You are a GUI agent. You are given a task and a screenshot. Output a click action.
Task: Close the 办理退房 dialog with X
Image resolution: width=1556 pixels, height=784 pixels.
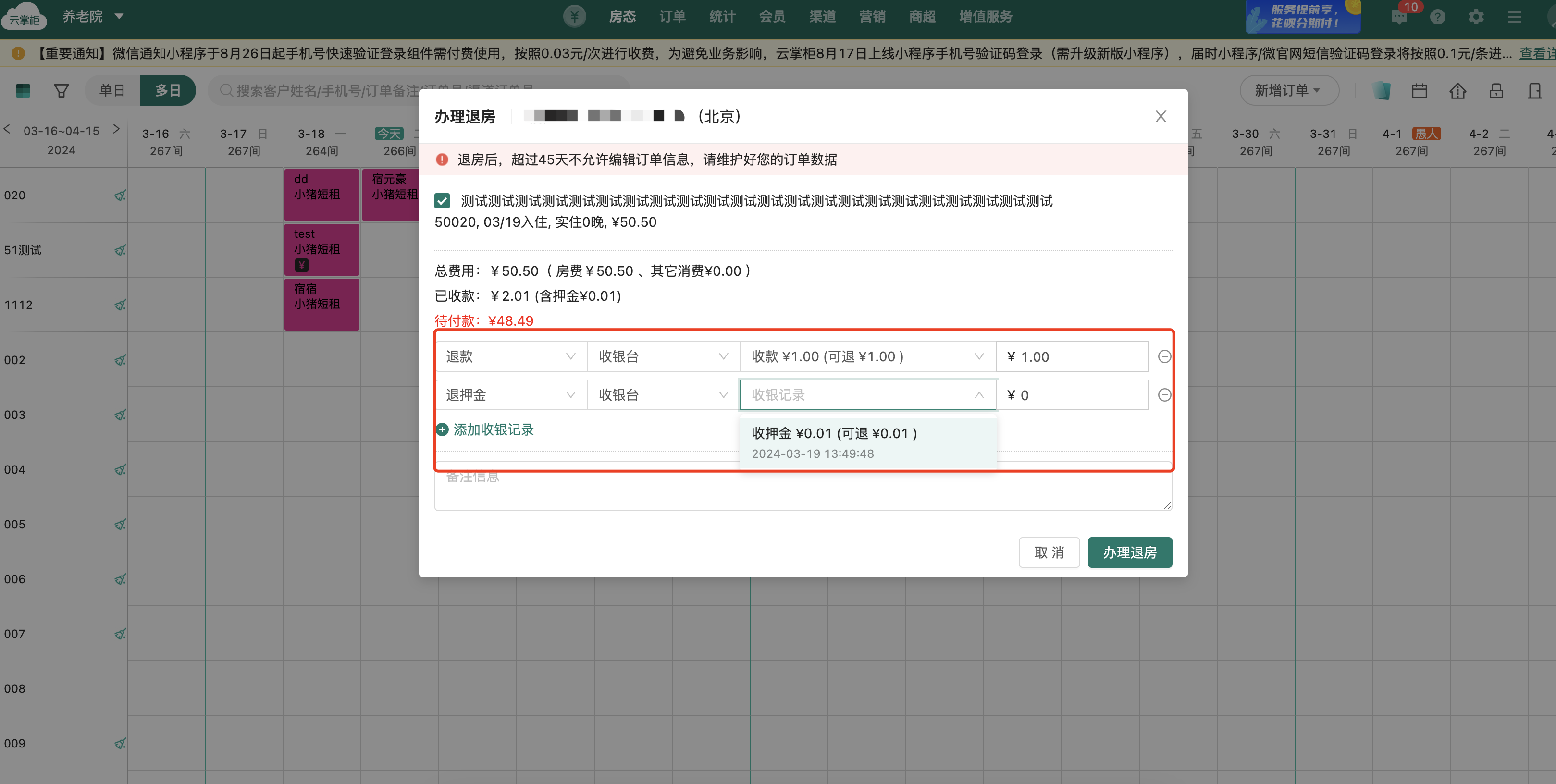pos(1161,116)
